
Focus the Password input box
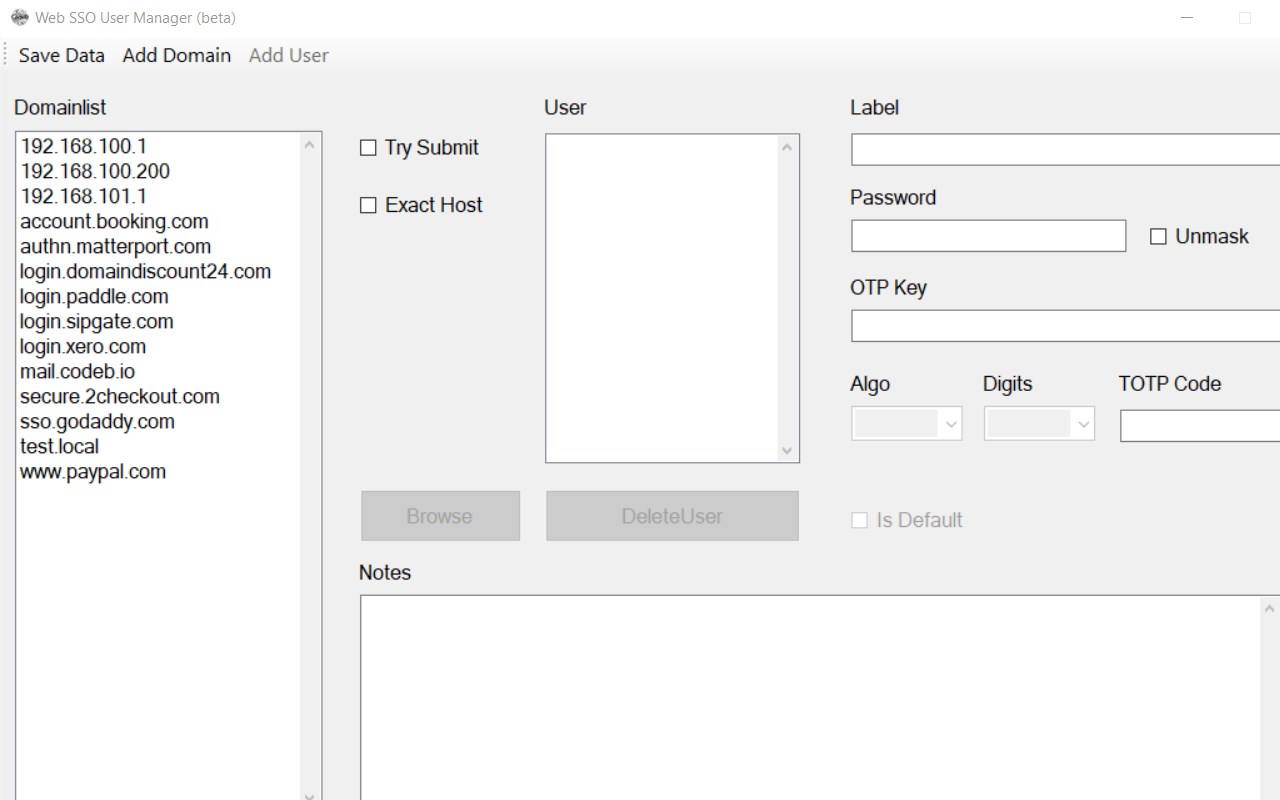988,236
